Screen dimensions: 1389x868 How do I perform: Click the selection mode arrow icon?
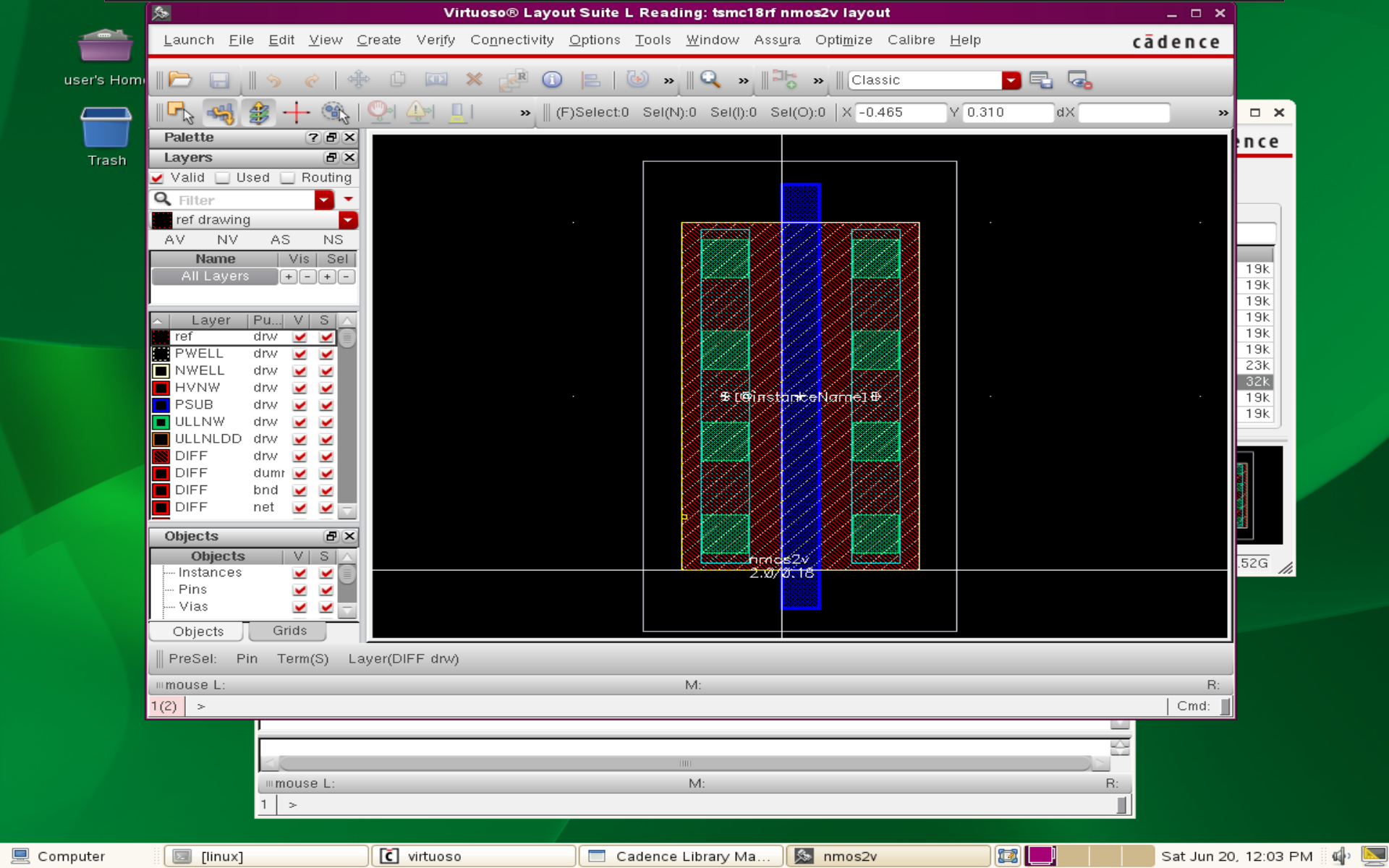180,113
